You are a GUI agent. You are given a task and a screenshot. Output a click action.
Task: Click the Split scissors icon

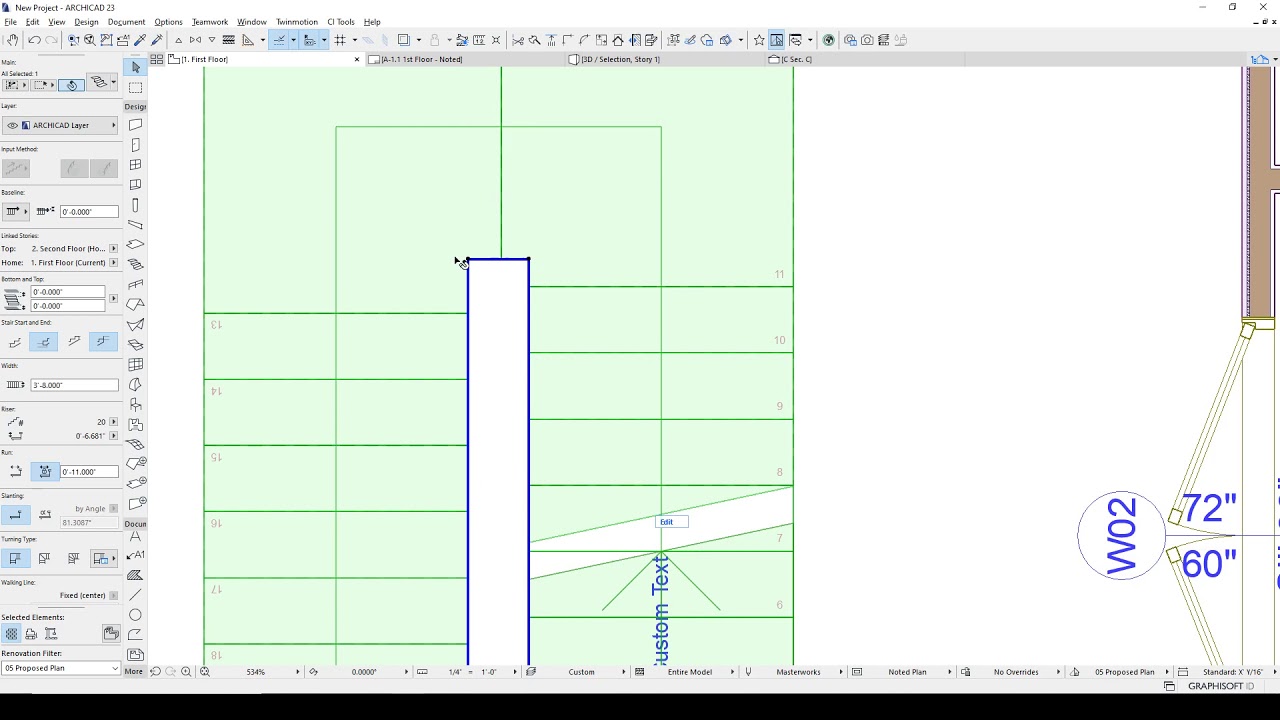(x=518, y=40)
